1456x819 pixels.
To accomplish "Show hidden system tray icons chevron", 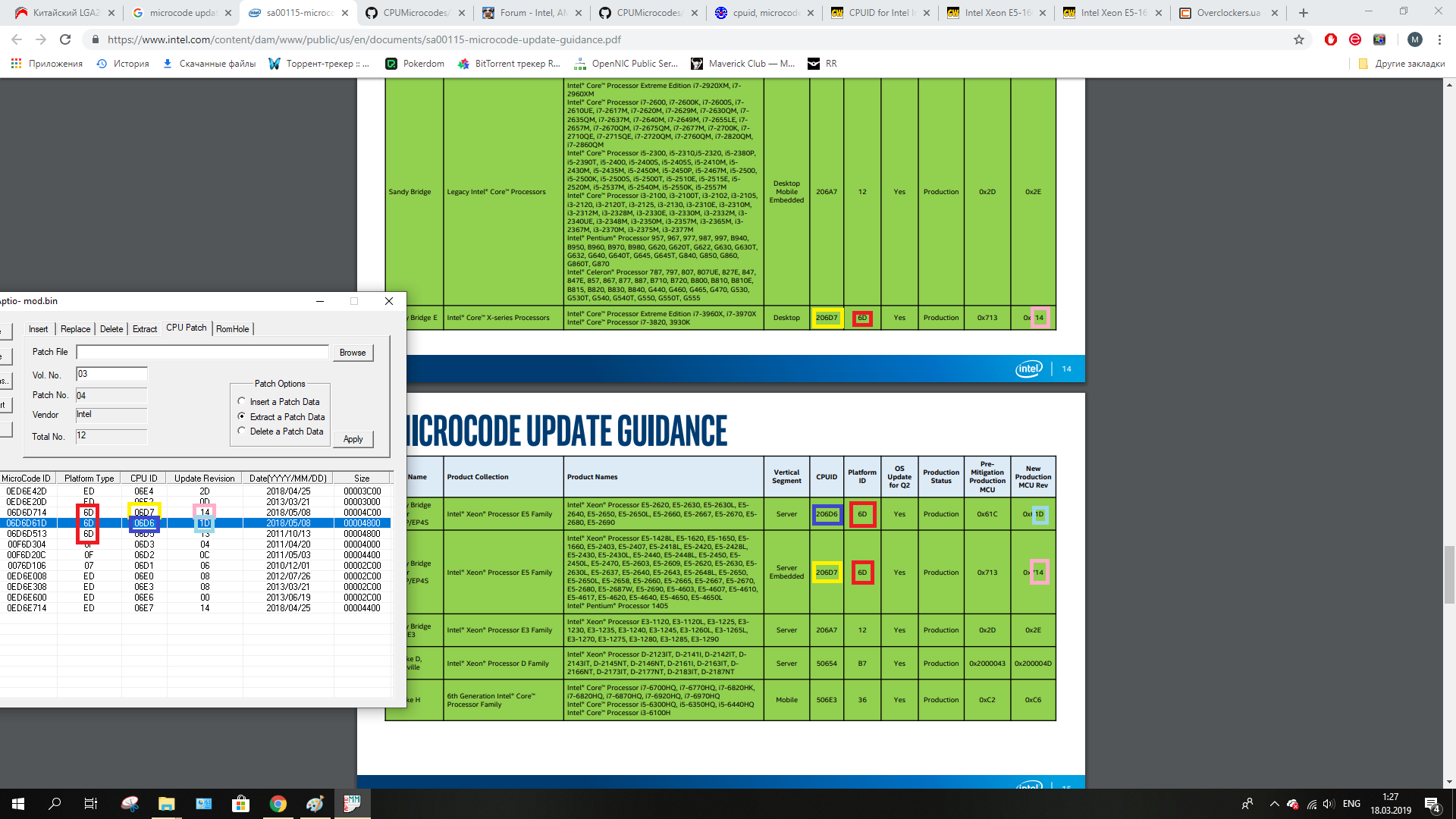I will point(1274,804).
